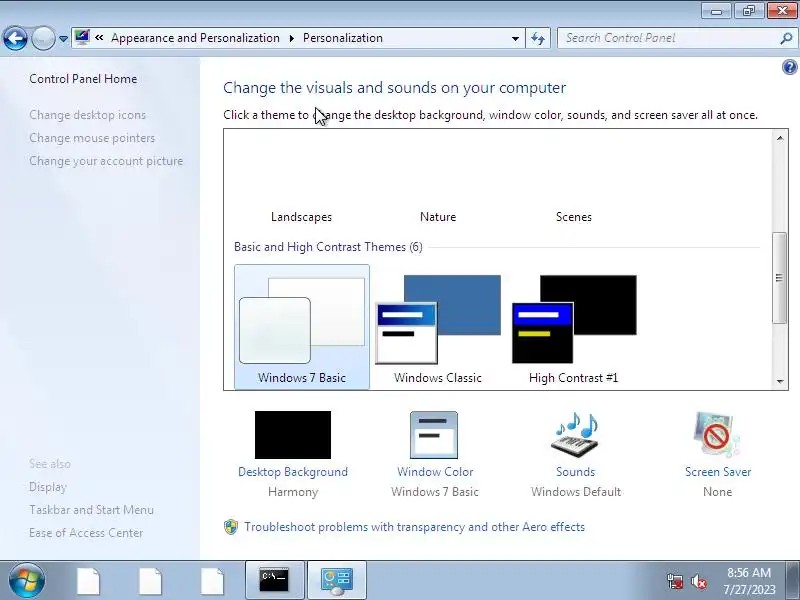
Task: Open the Screen Saver link
Action: (x=718, y=472)
